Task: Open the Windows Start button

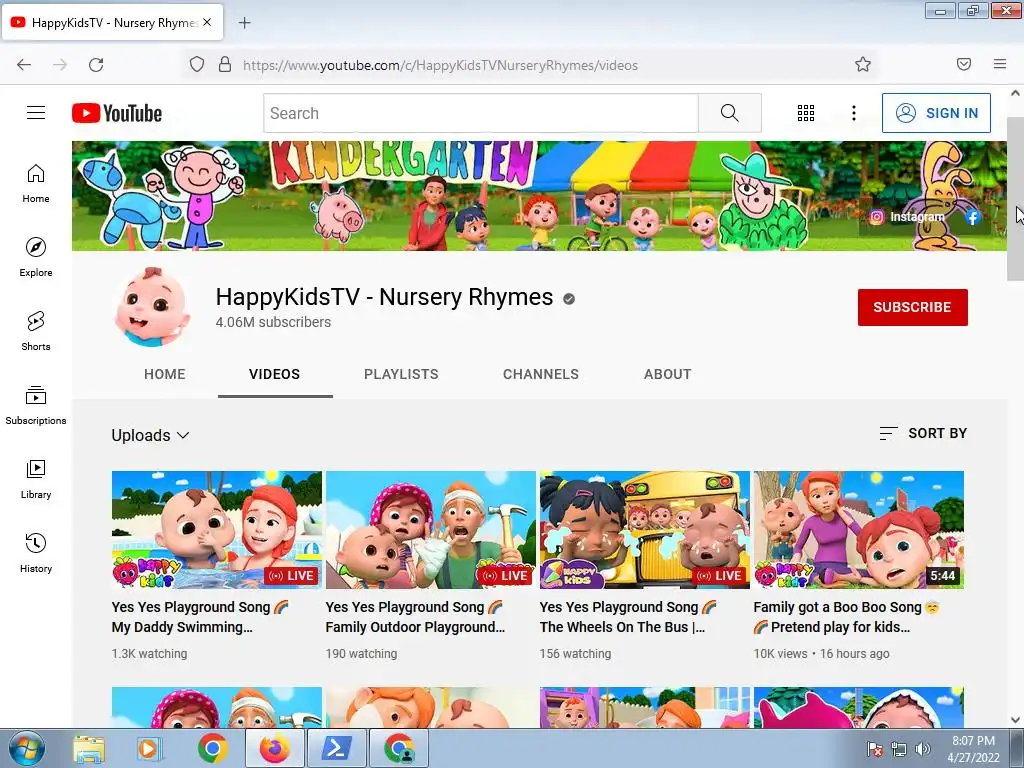Action: point(26,748)
